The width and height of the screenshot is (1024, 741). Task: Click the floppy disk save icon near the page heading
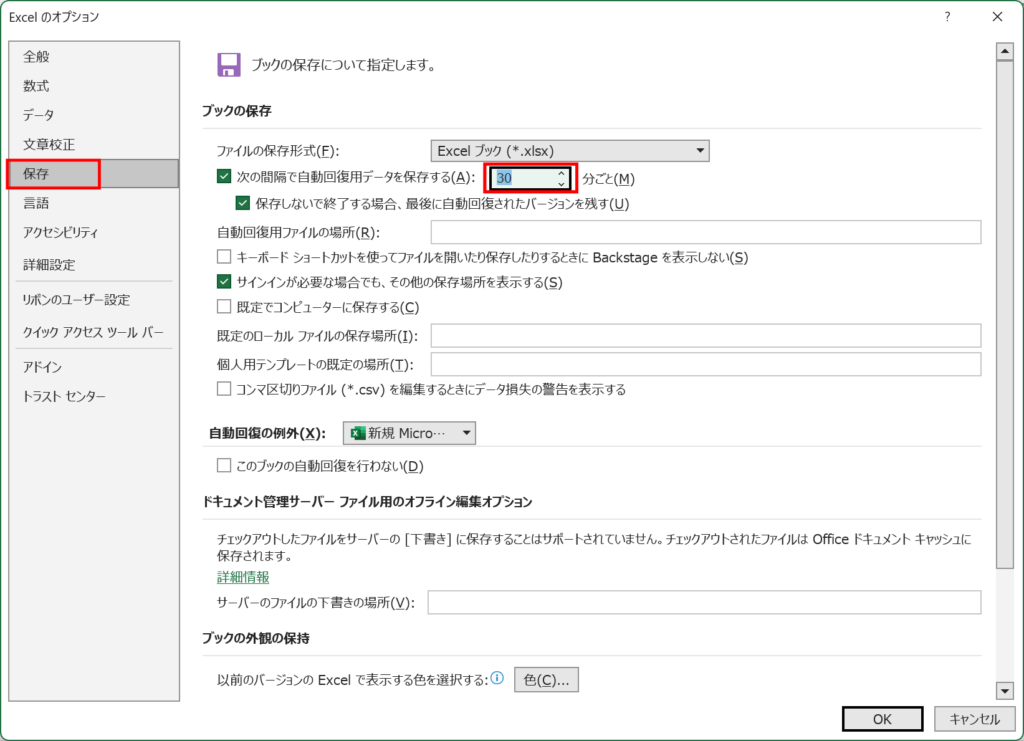228,64
